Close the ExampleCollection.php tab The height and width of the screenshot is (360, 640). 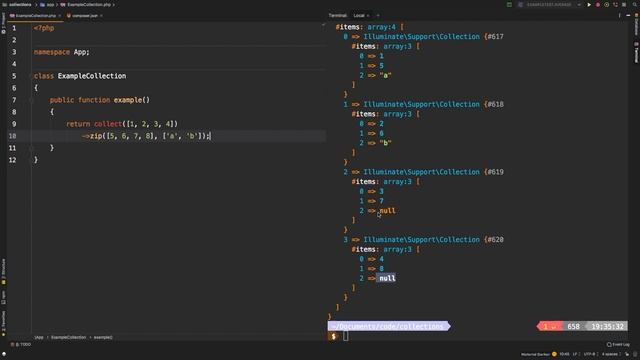pyautogui.click(x=60, y=16)
